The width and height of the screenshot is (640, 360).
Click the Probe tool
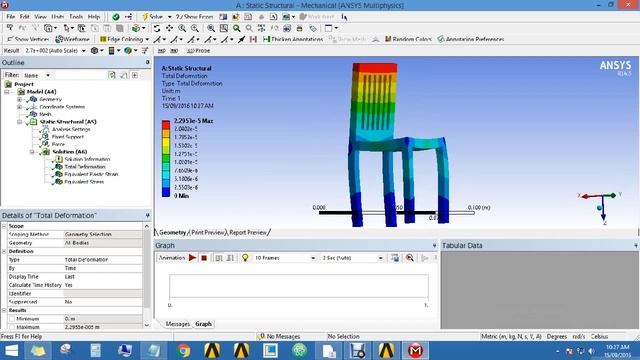click(198, 51)
